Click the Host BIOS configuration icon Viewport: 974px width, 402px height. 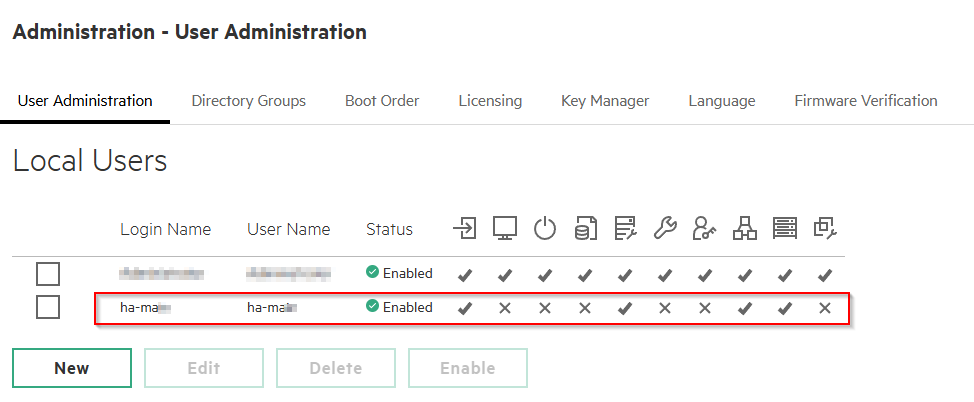pos(625,229)
